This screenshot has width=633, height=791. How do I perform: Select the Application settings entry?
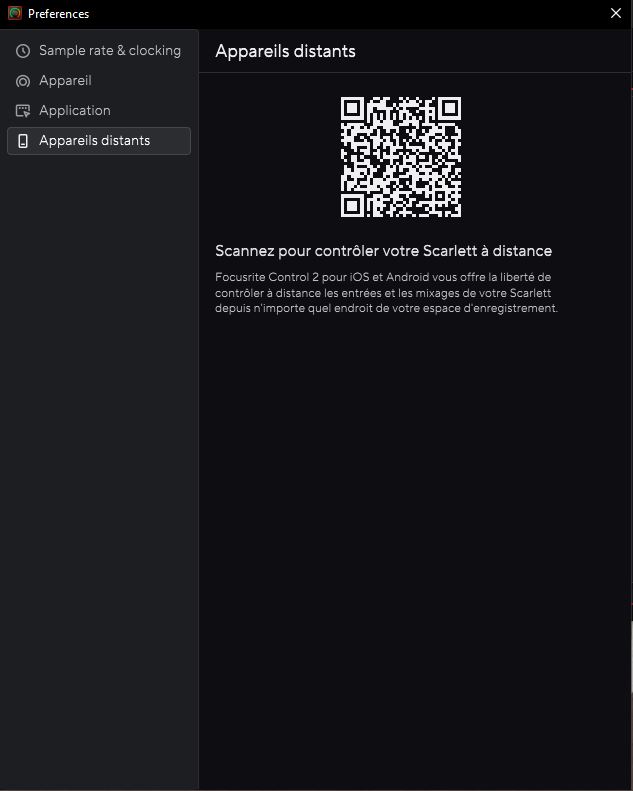click(99, 110)
